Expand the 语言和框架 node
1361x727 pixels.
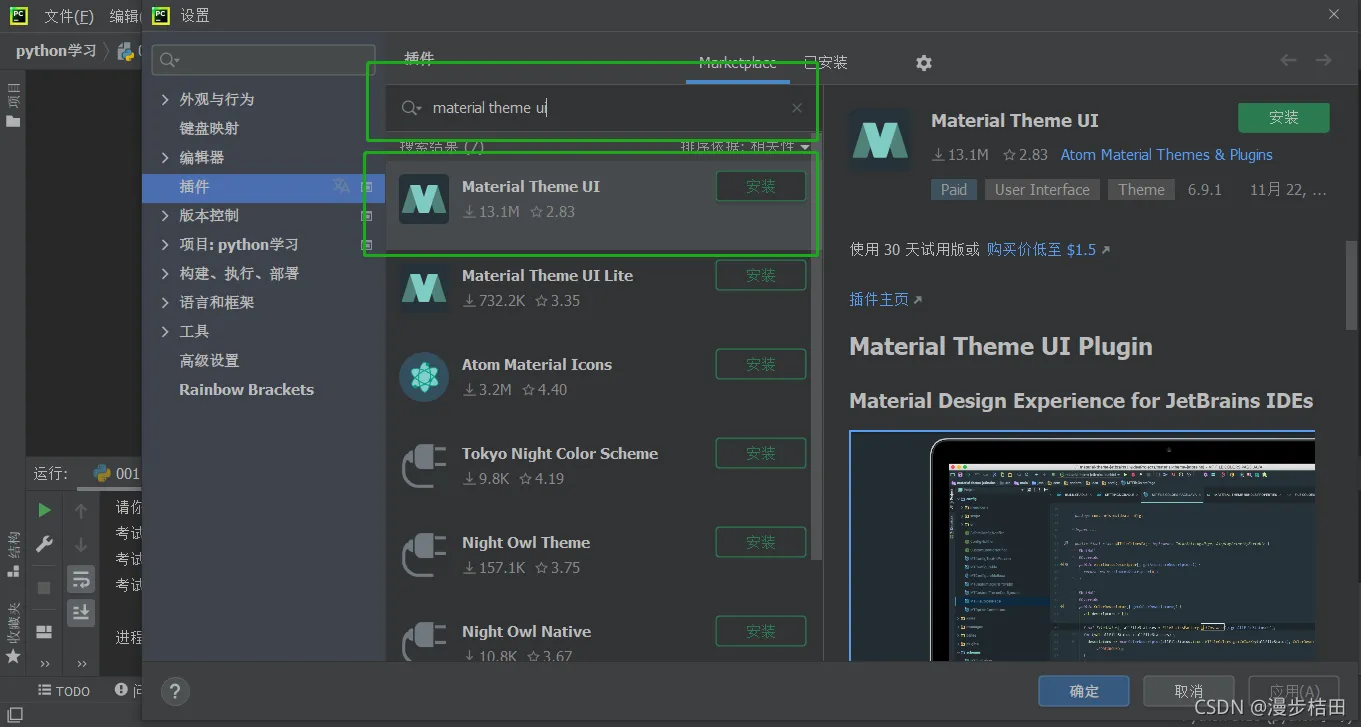[165, 303]
